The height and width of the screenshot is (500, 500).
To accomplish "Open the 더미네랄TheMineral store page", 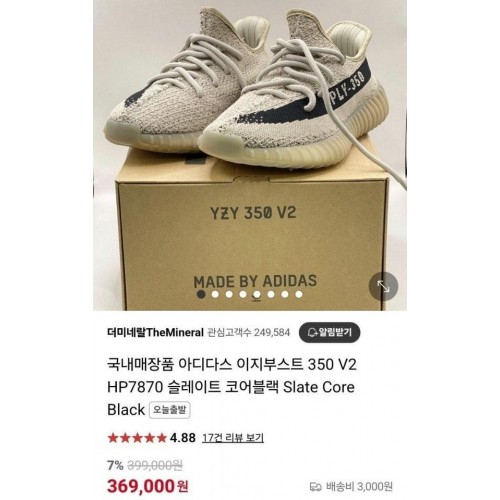I will click(x=155, y=332).
